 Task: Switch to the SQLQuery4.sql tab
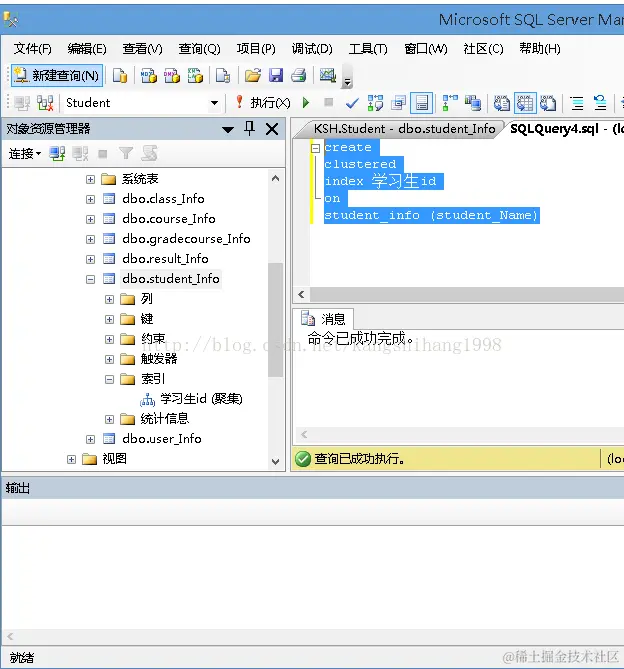pos(565,129)
